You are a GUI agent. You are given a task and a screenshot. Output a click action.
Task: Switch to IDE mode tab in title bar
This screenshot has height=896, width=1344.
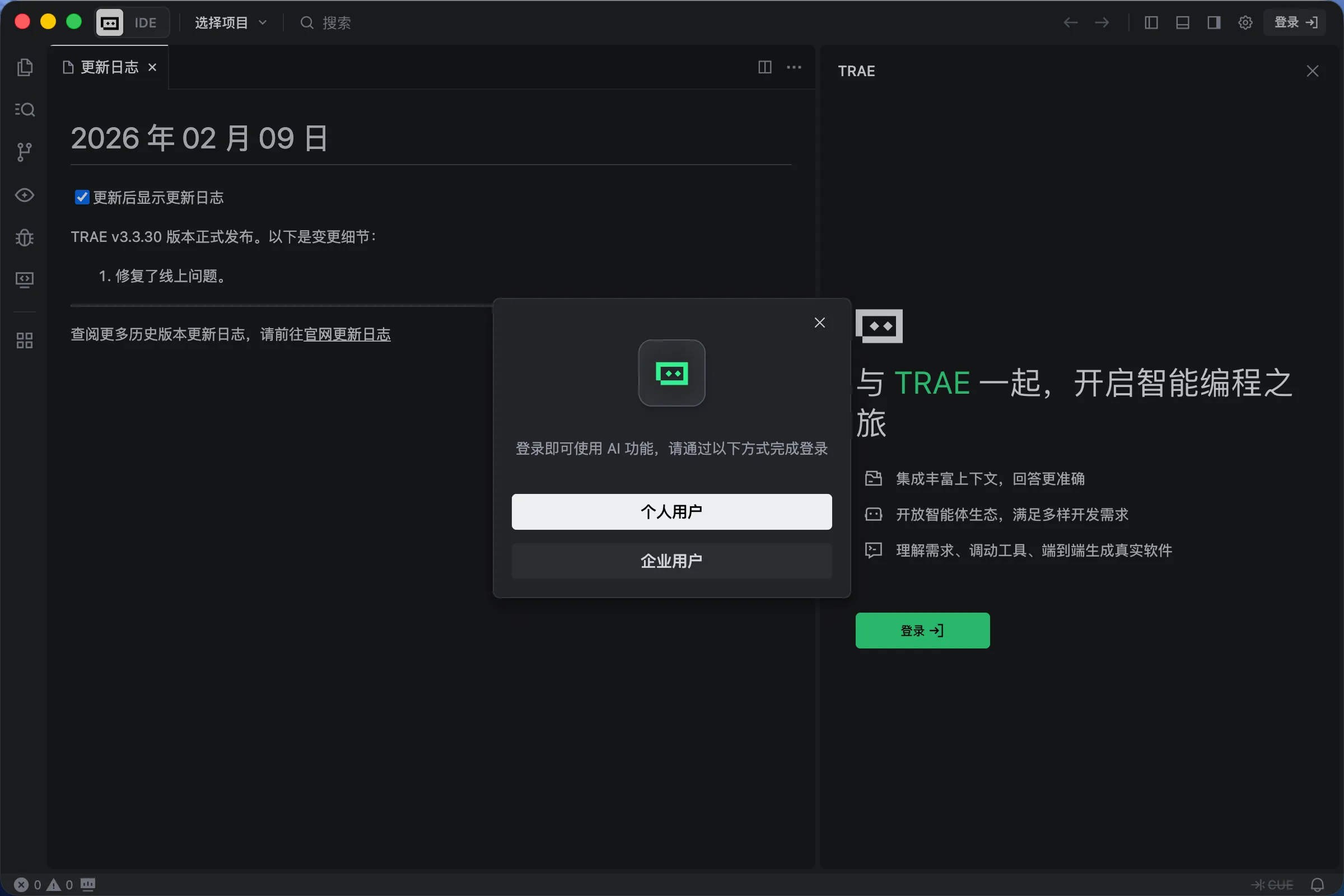click(x=145, y=23)
